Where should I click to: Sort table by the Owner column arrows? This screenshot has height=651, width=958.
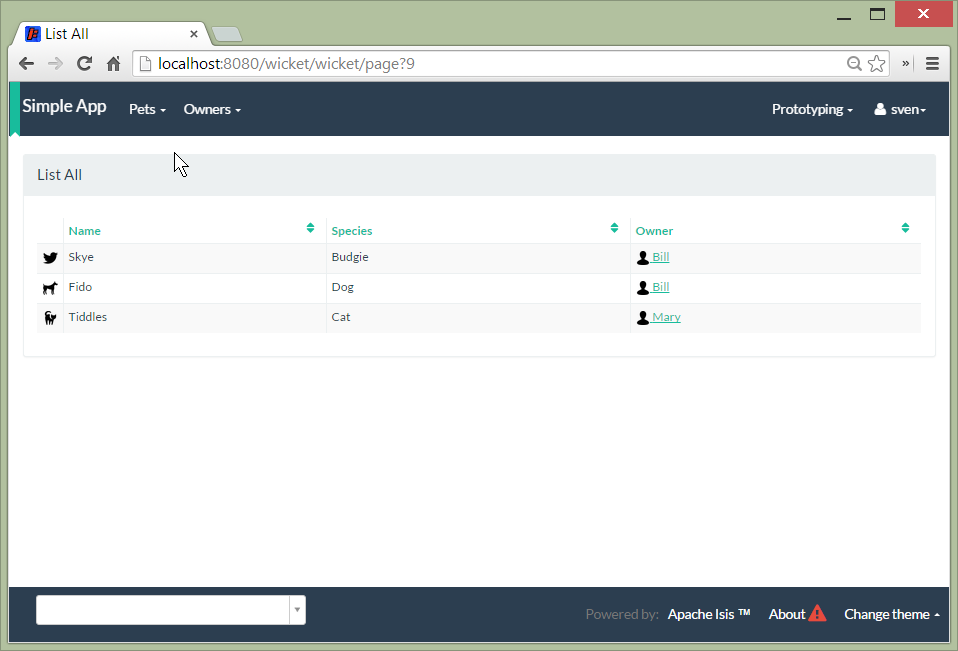(x=905, y=228)
